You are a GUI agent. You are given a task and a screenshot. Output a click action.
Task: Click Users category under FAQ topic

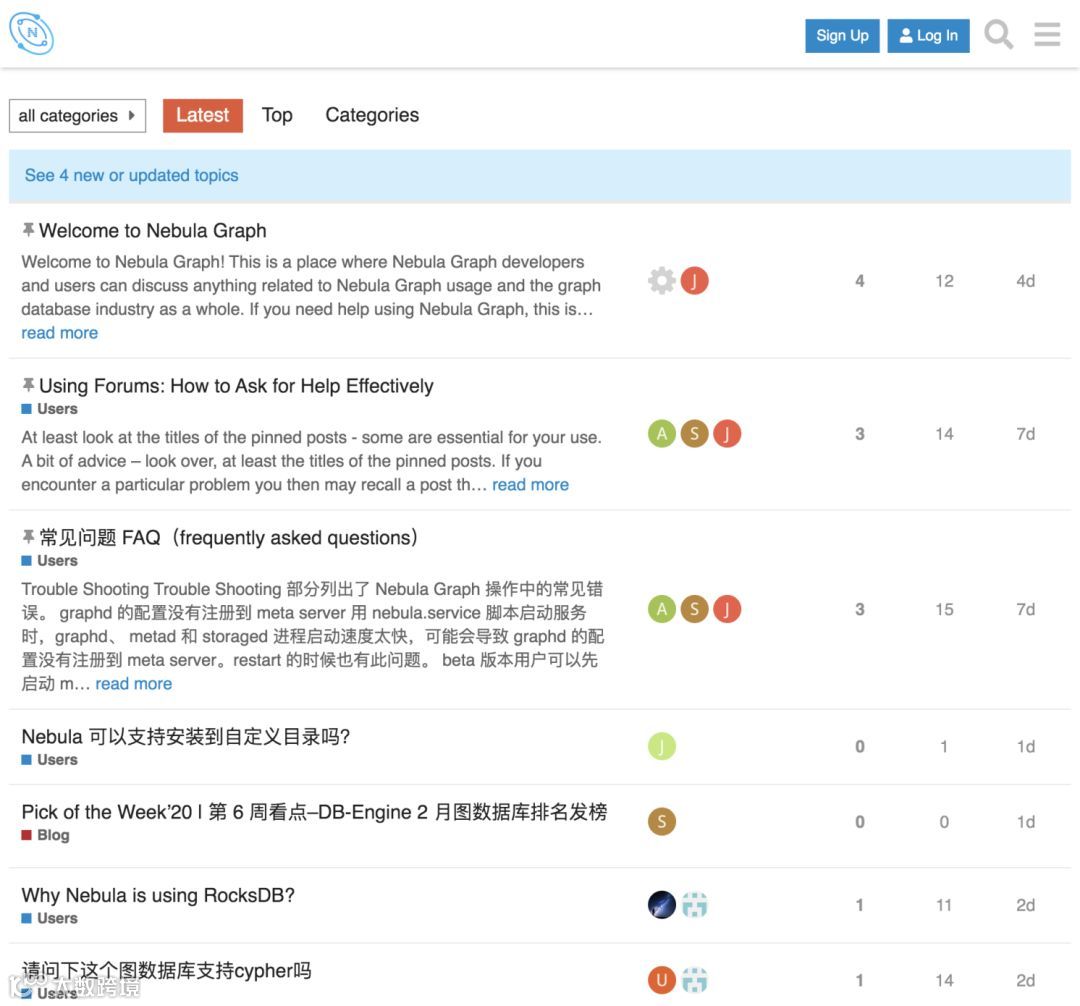coord(50,560)
